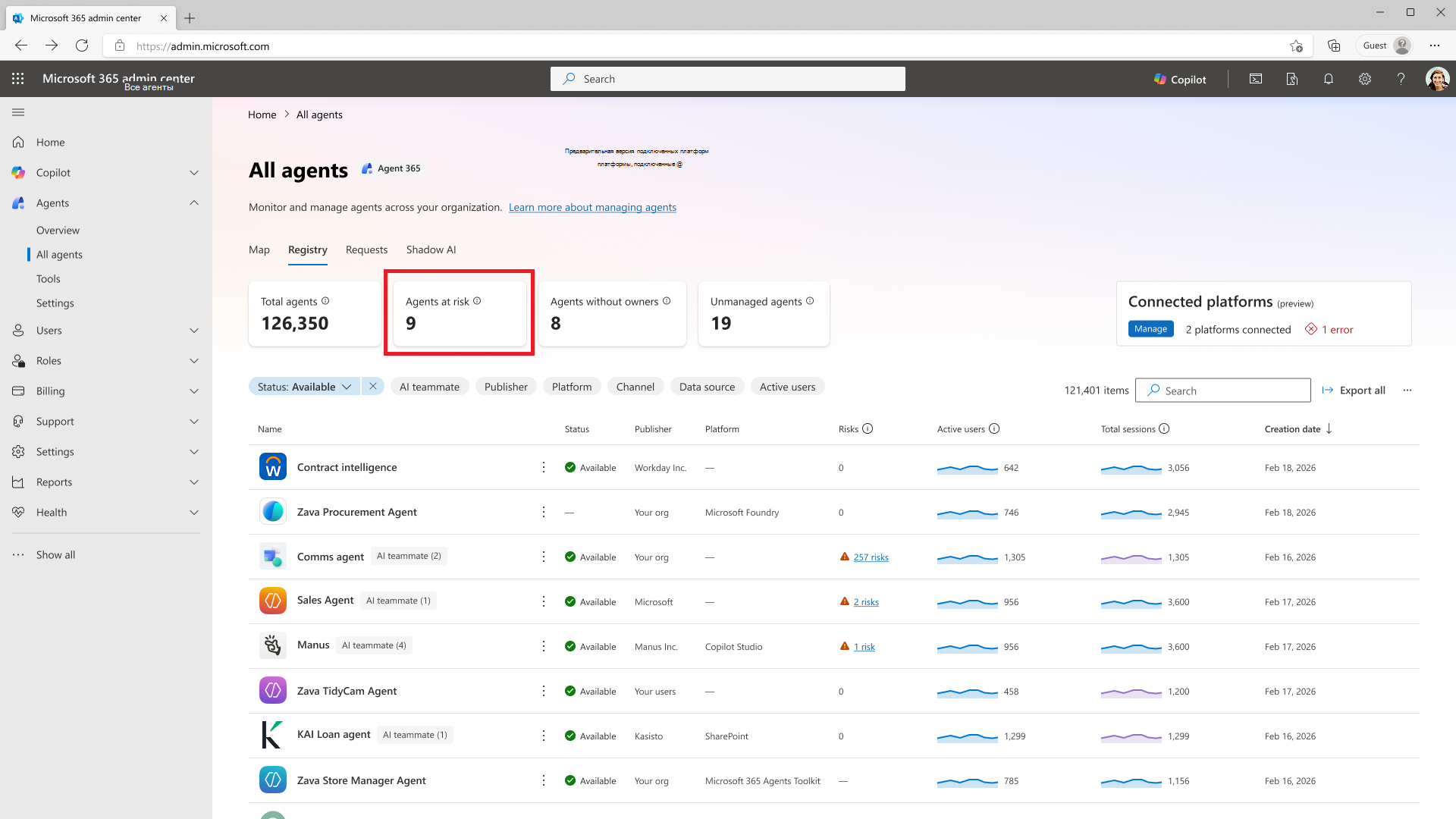Open the app launcher waffle icon
The image size is (1456, 819).
(x=18, y=79)
